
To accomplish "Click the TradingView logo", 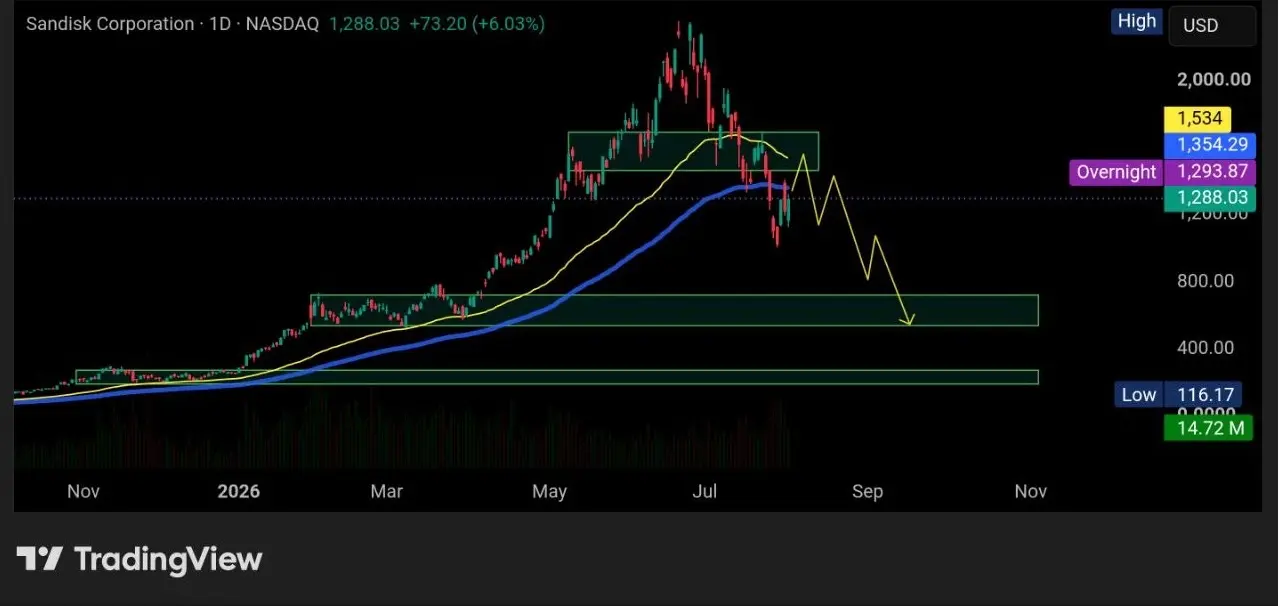I will (139, 559).
